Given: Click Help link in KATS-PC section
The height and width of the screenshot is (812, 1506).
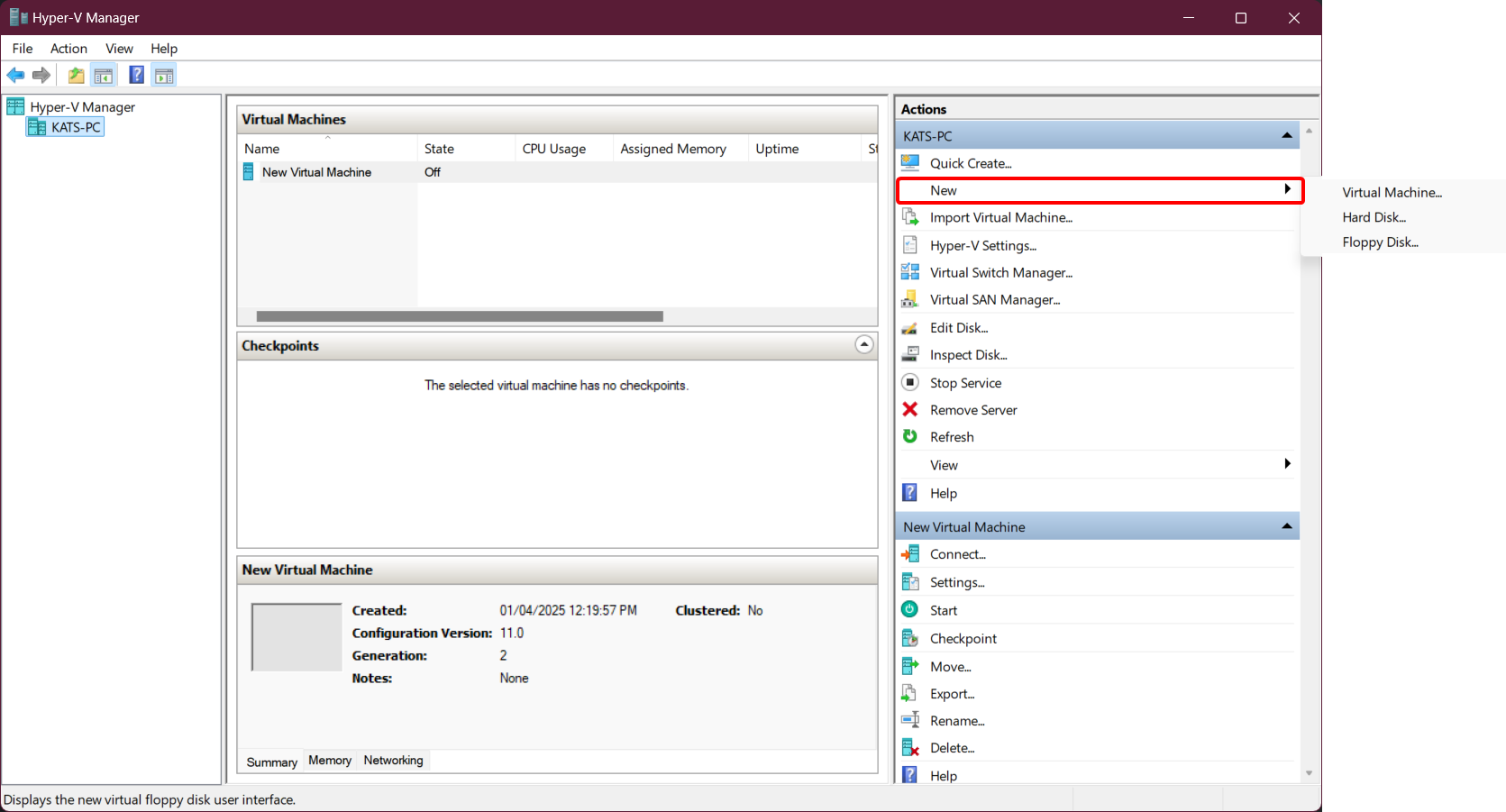Looking at the screenshot, I should [x=944, y=493].
